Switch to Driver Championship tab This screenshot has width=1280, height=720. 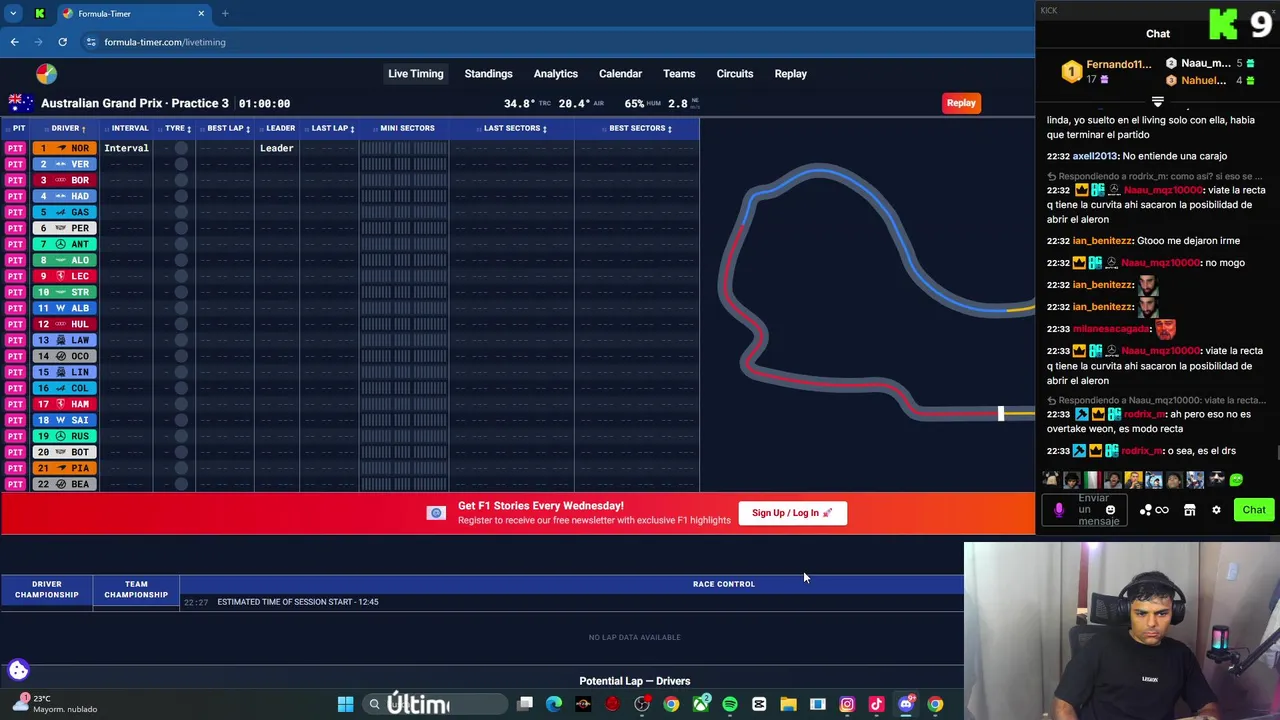point(46,590)
